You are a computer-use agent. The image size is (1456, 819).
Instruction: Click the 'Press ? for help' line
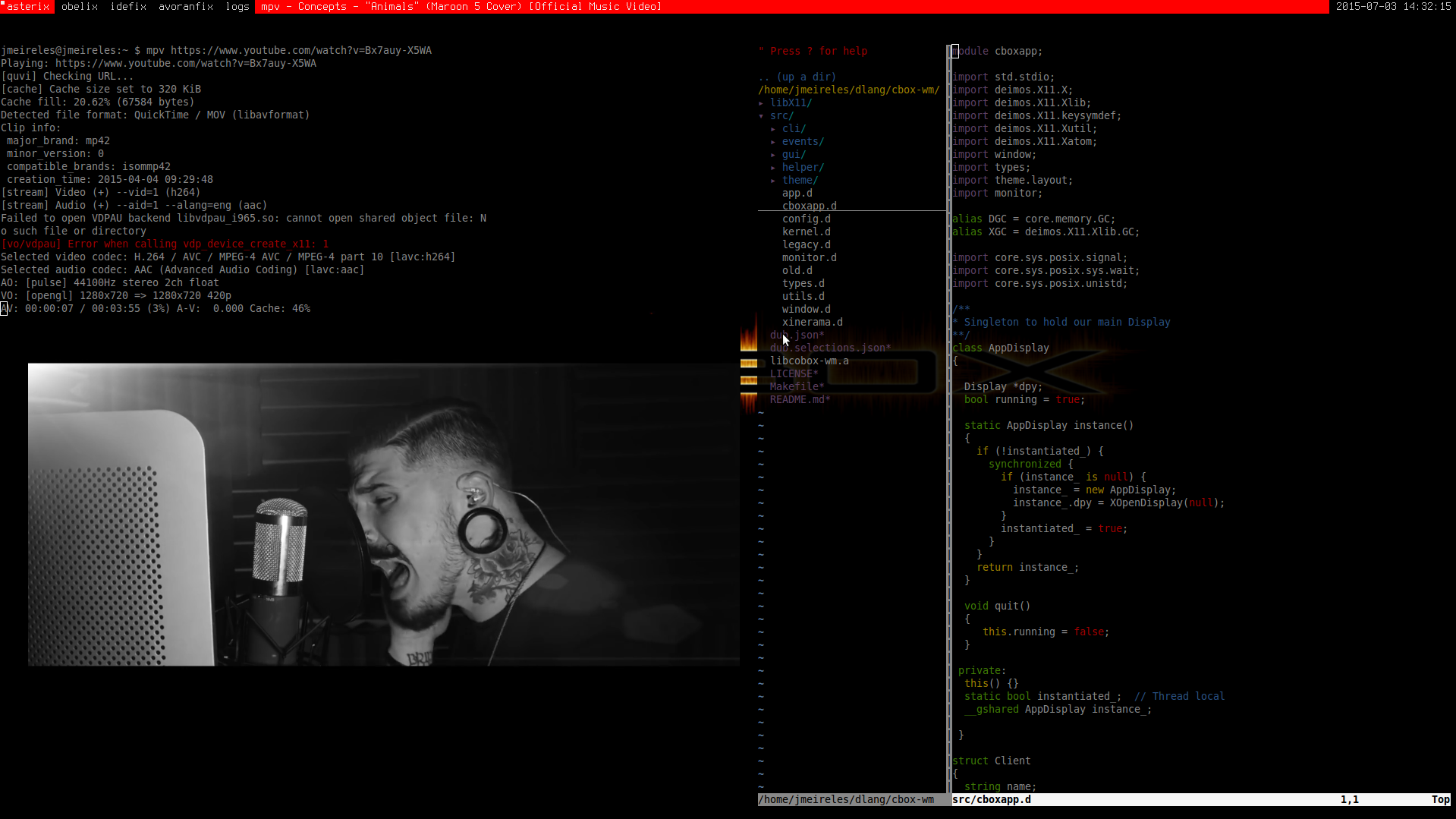point(813,52)
